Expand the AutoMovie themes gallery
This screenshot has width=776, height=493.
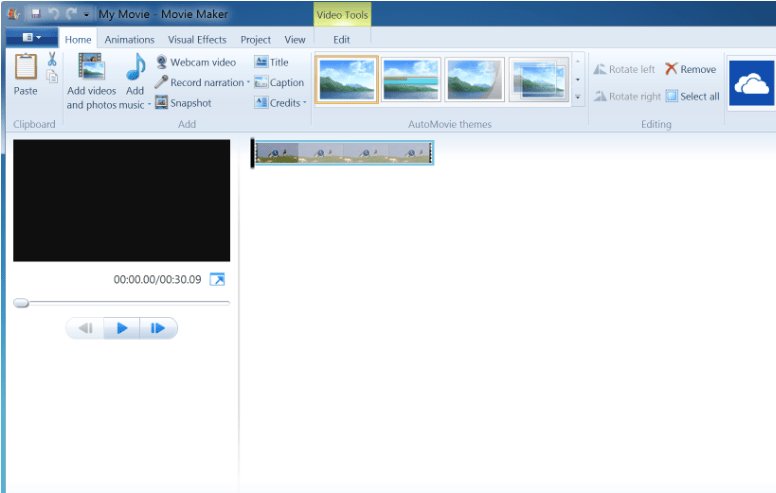pyautogui.click(x=578, y=97)
